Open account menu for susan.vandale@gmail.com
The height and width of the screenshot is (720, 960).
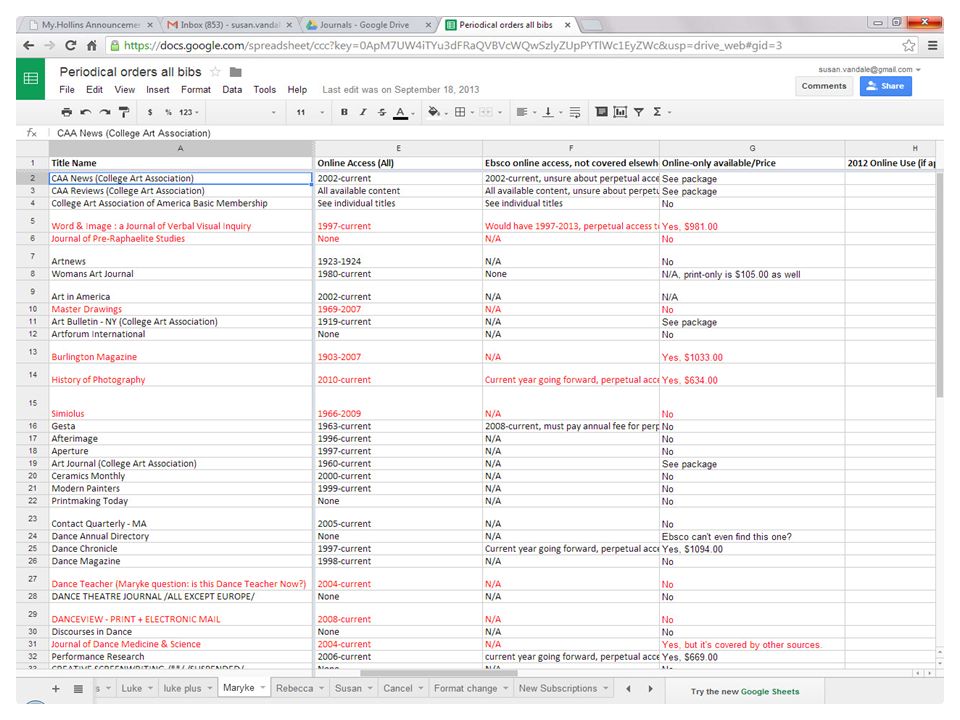pos(869,69)
